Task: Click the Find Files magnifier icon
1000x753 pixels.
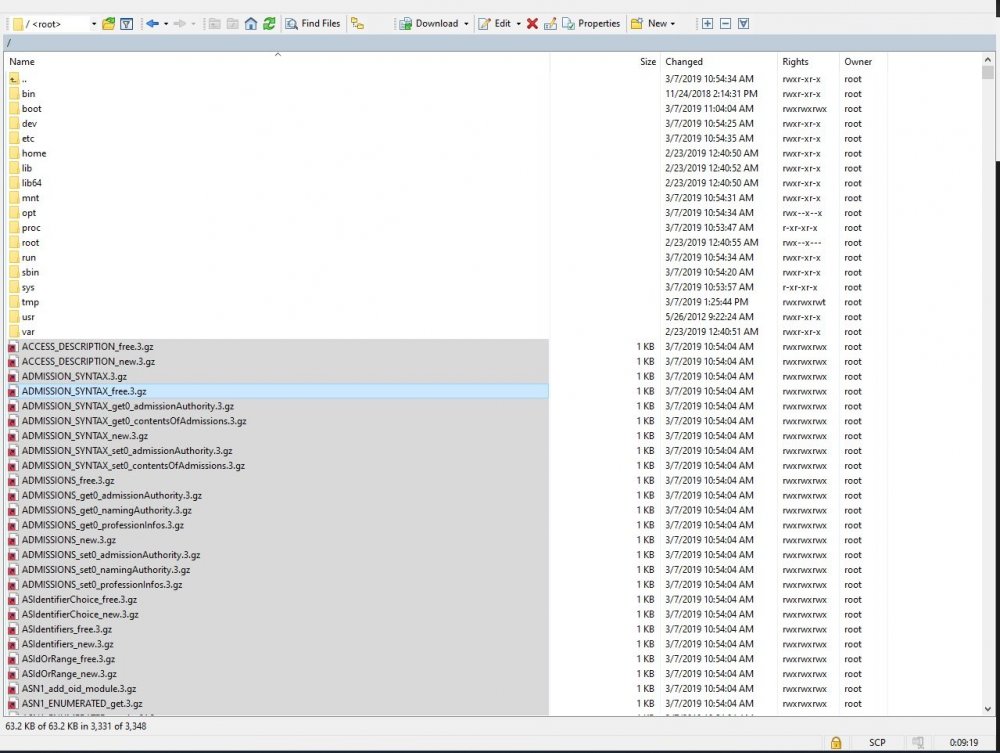Action: tap(291, 24)
